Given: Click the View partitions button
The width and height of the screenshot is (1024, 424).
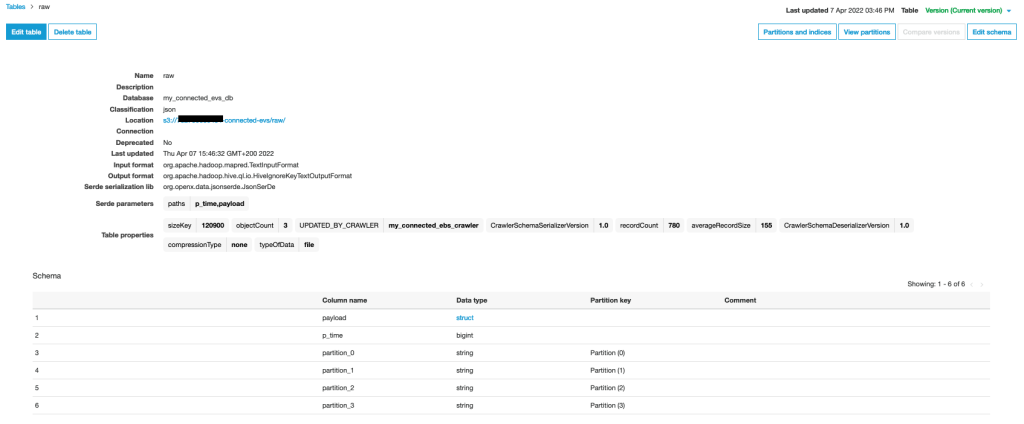Looking at the screenshot, I should coord(866,32).
